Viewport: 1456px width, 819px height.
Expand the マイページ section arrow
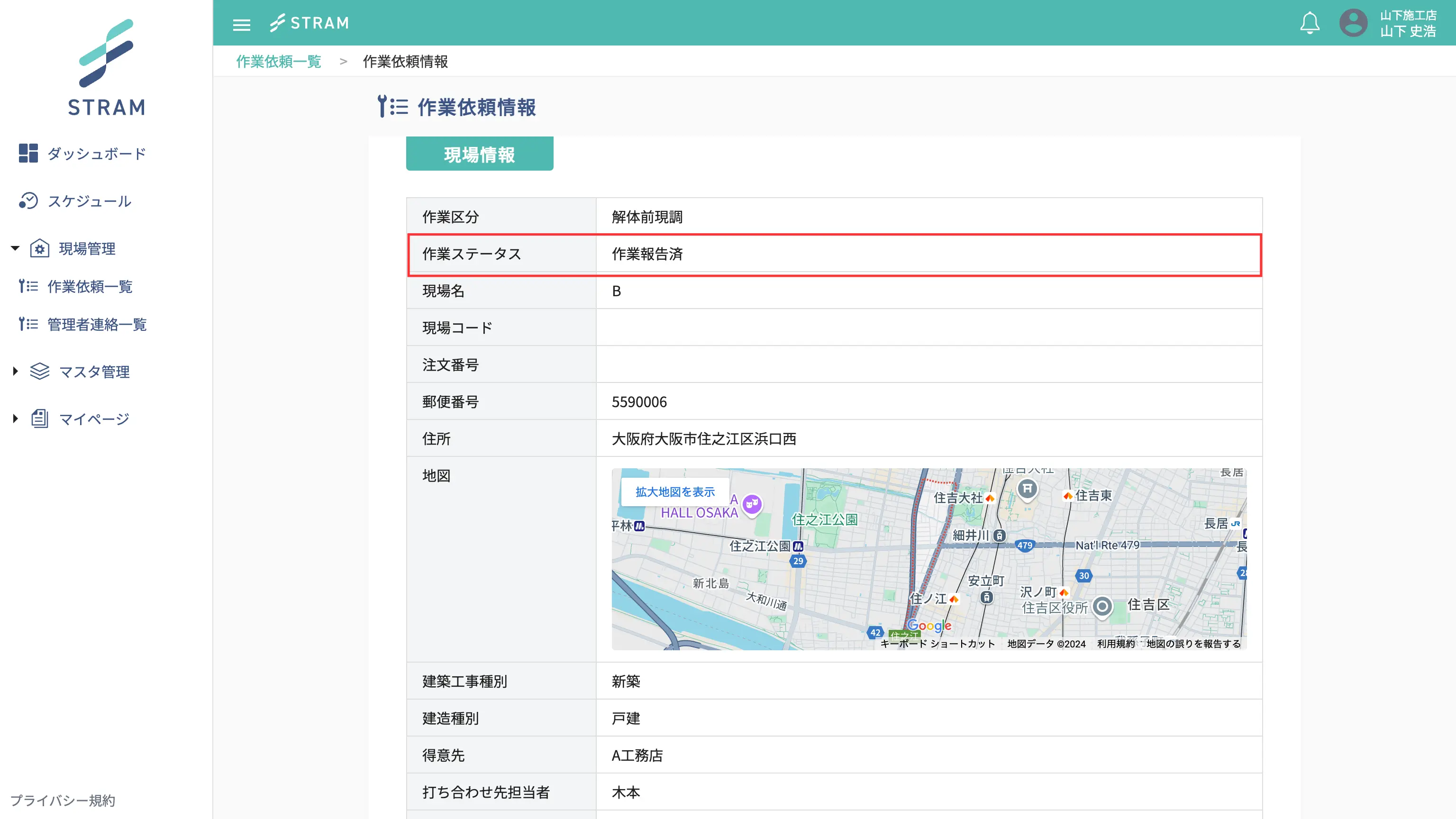tap(15, 419)
